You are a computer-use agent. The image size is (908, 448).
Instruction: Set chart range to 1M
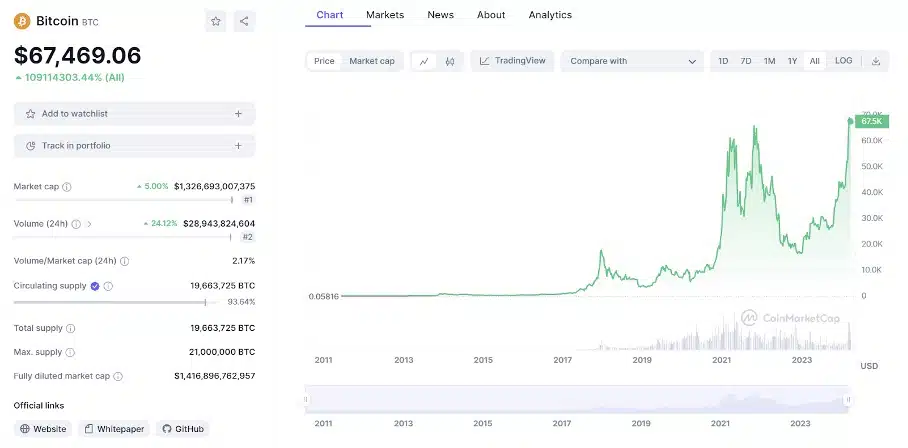coord(769,61)
